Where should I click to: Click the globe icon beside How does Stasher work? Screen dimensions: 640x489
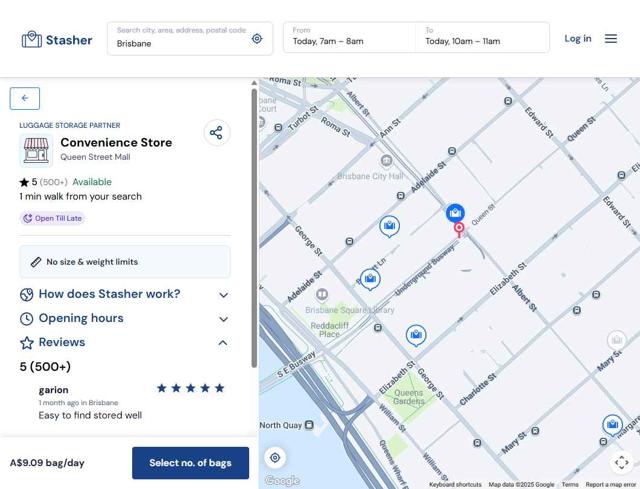[27, 295]
